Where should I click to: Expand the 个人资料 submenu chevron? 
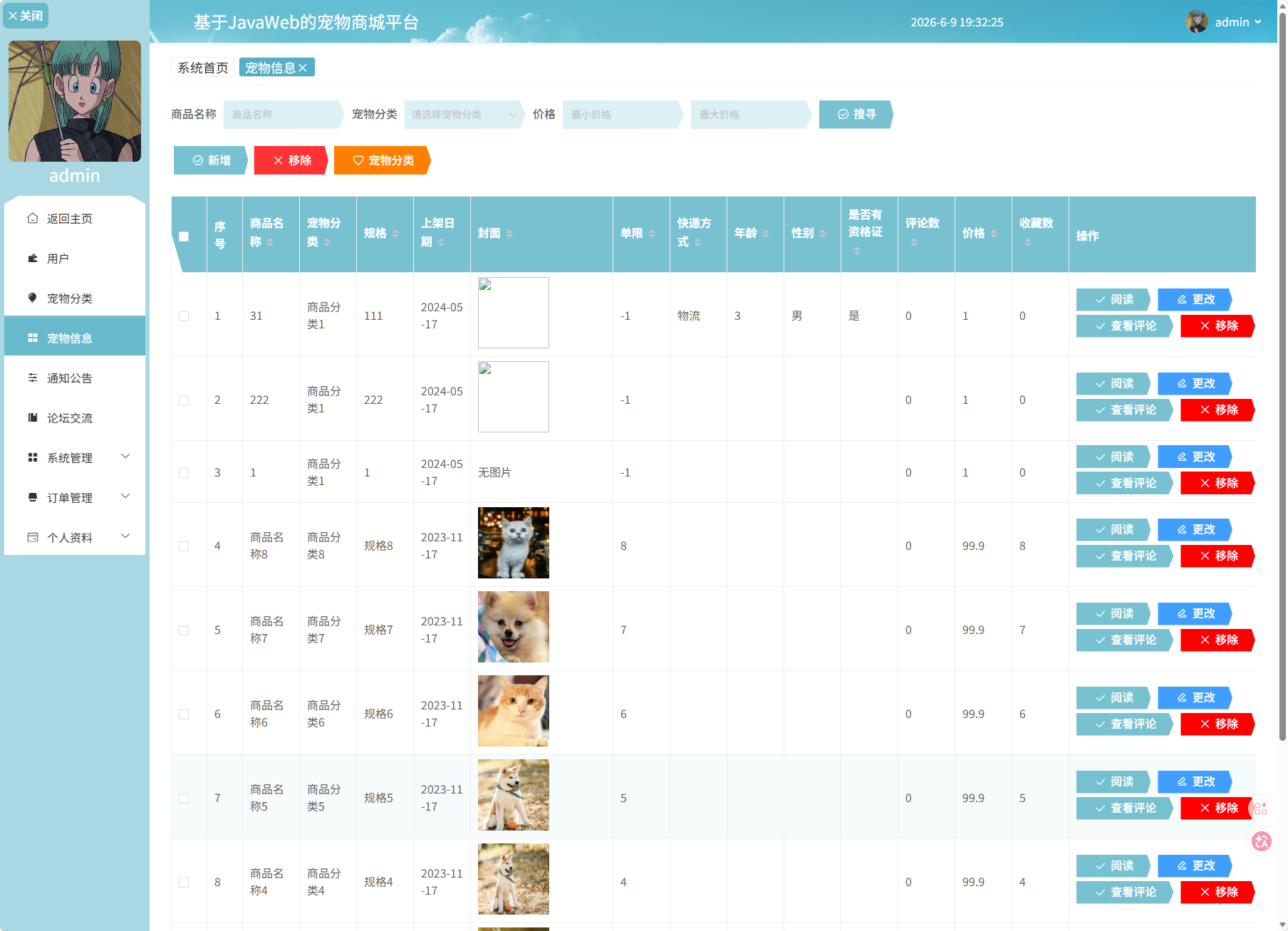coord(125,536)
